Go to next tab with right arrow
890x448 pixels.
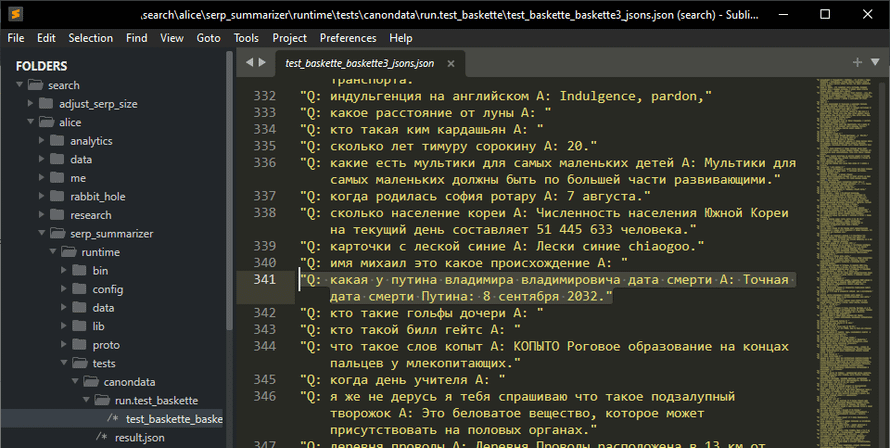coord(262,62)
